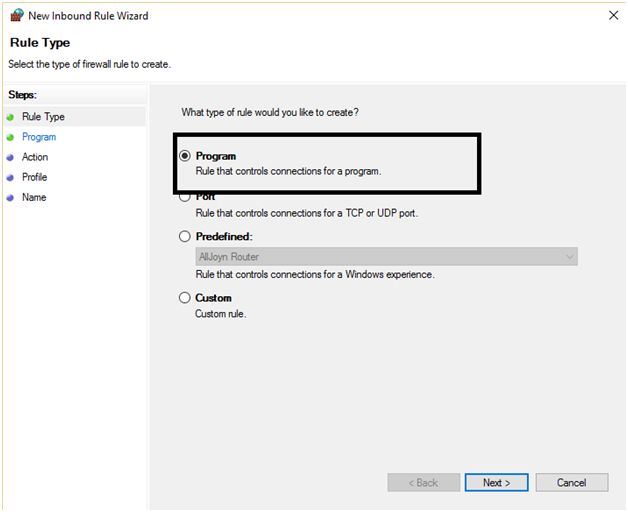628x512 pixels.
Task: Click the bullet icon next to Profile step
Action: (x=10, y=178)
